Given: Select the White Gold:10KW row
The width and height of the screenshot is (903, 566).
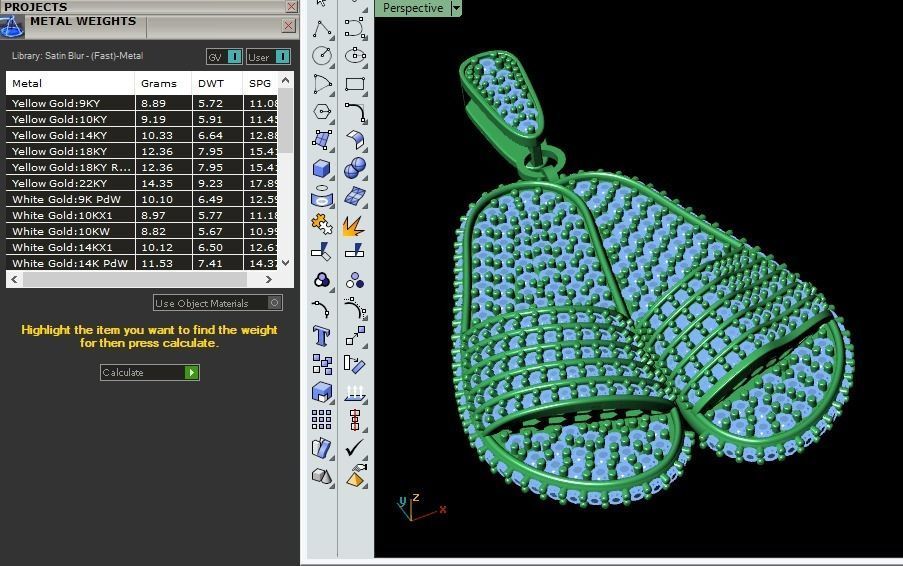Looking at the screenshot, I should coord(142,231).
